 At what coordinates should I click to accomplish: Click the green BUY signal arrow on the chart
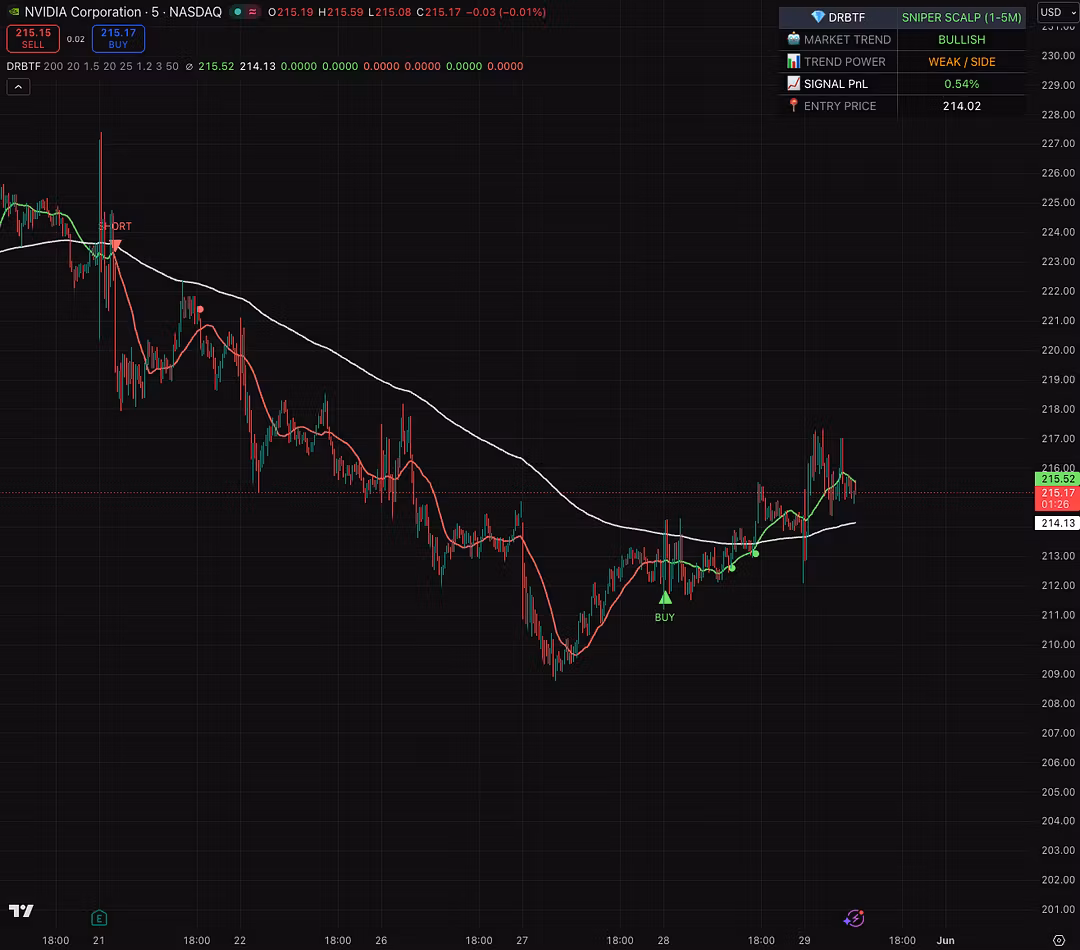tap(665, 598)
